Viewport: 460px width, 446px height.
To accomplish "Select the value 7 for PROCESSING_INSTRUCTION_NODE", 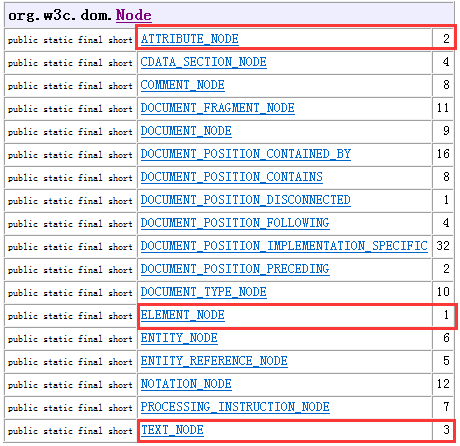I will click(446, 407).
